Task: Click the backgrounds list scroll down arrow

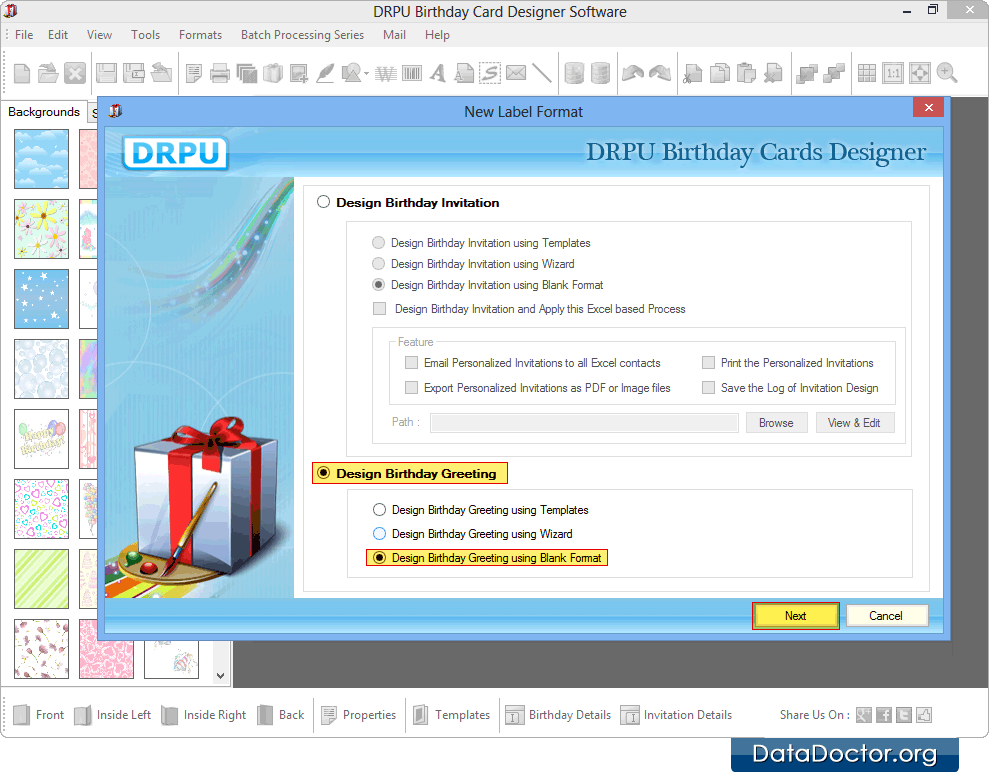Action: (220, 676)
